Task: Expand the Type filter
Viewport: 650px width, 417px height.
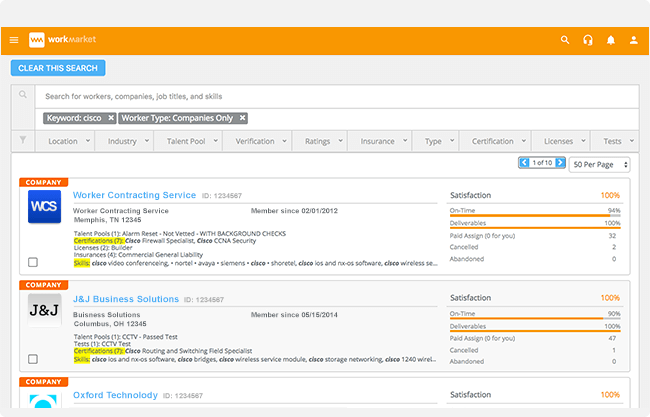Action: pos(436,141)
